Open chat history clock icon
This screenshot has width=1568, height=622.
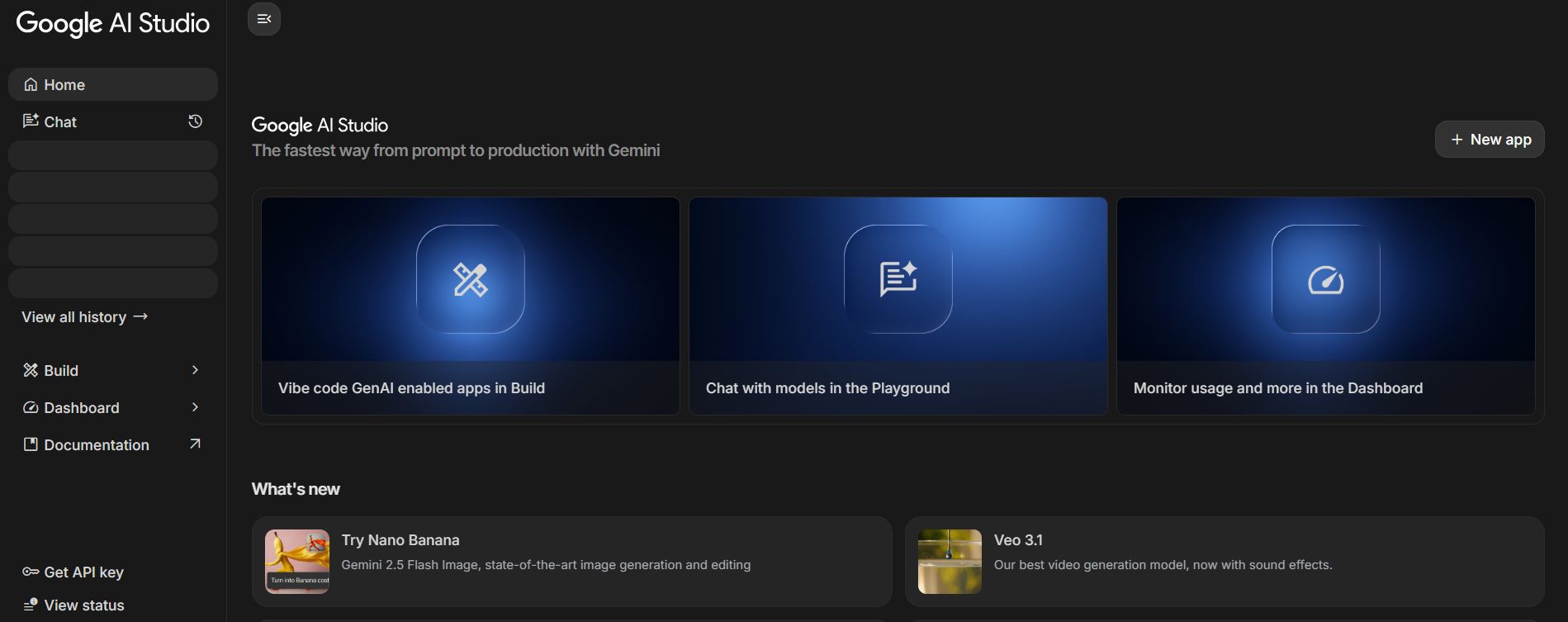[195, 121]
